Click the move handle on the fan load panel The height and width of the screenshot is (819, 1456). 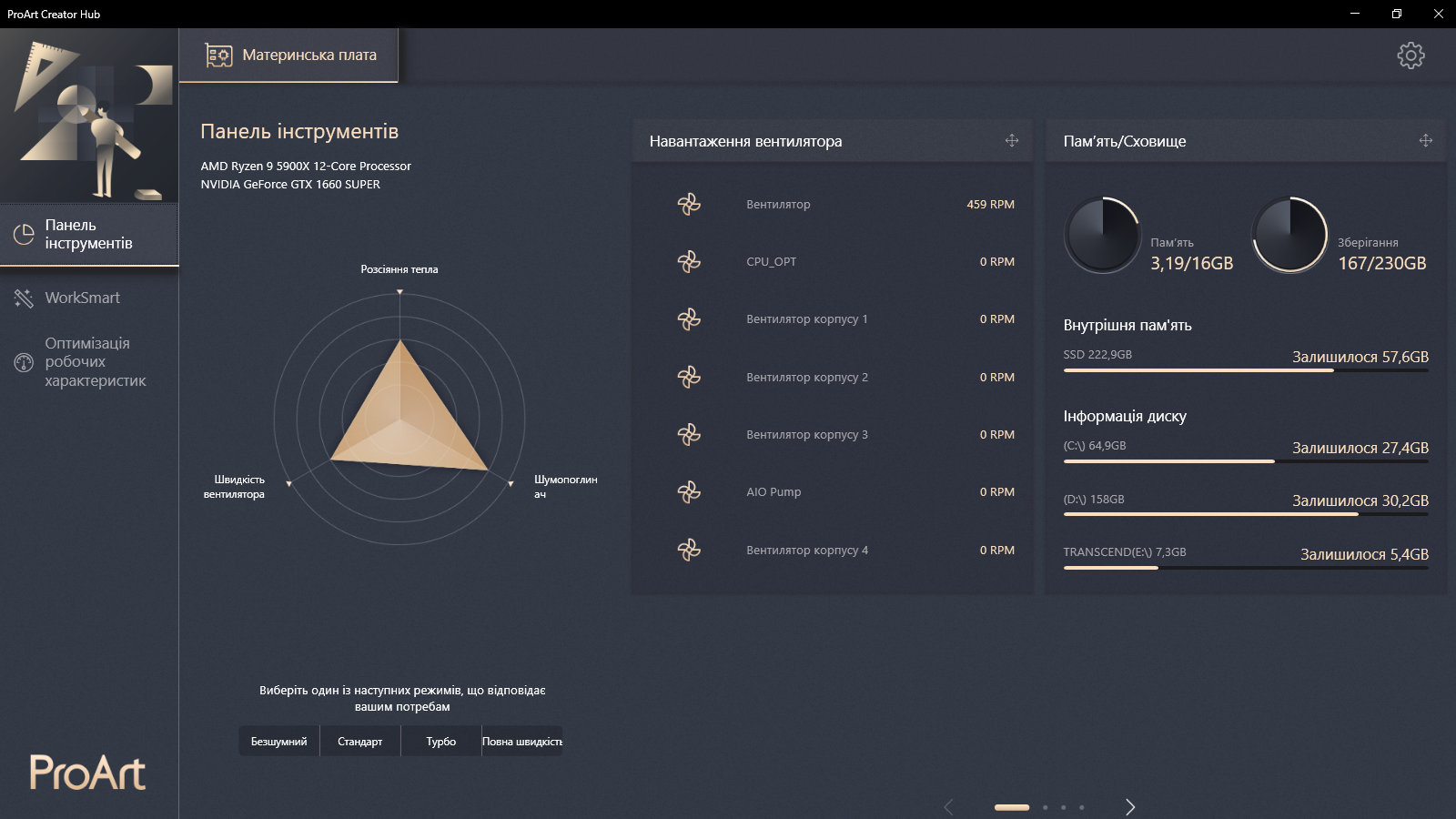click(x=1012, y=140)
